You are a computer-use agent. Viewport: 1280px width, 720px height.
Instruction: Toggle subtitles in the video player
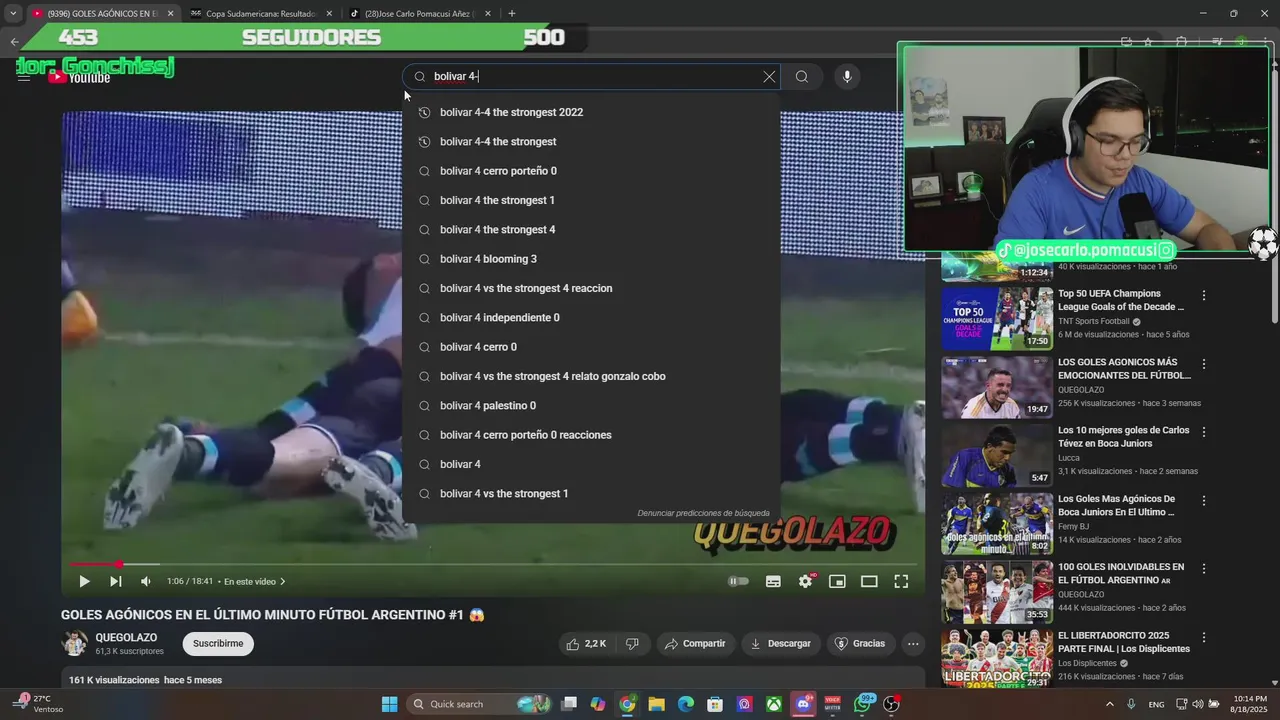tap(773, 581)
